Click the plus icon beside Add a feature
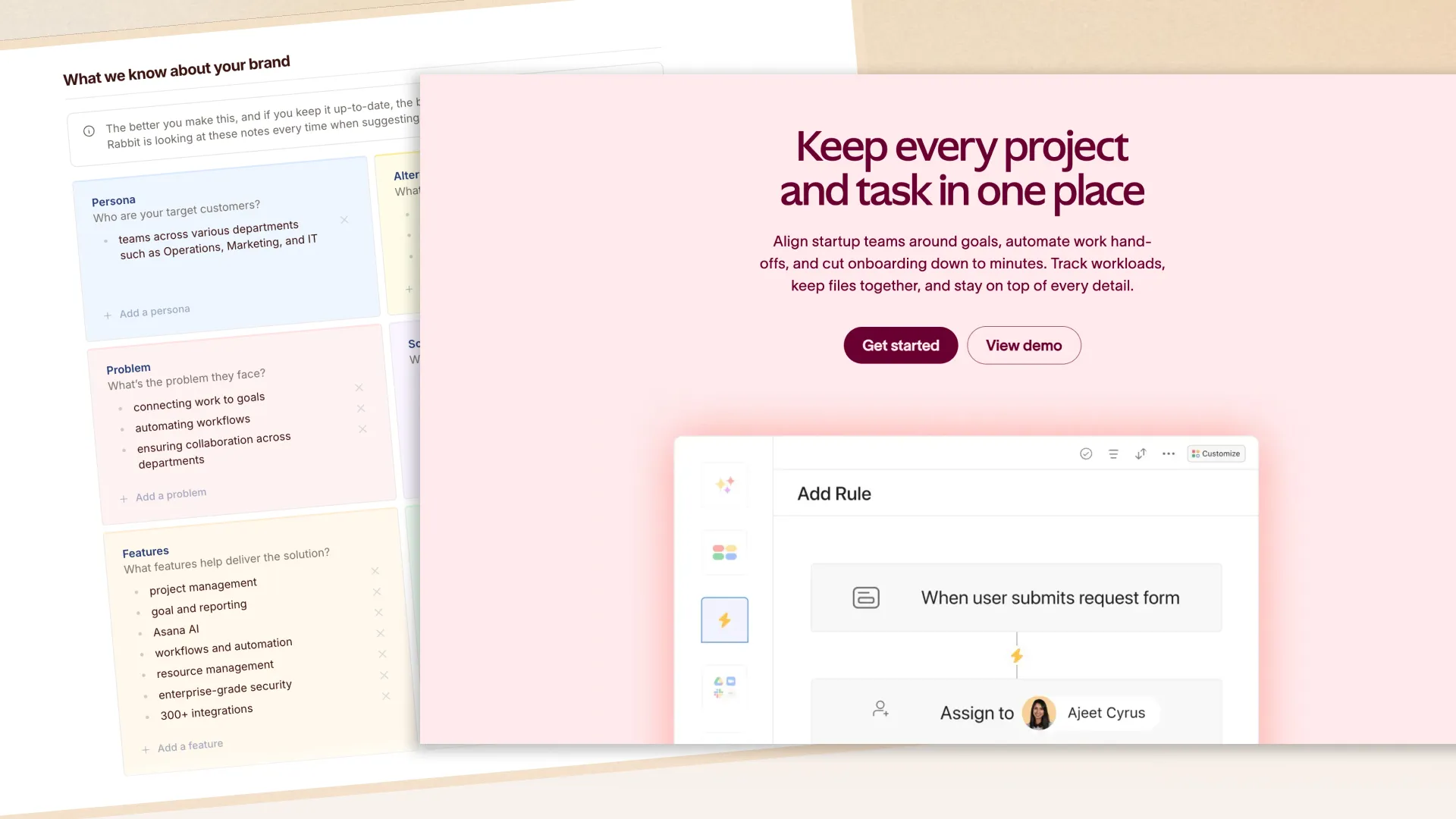This screenshot has height=819, width=1456. (146, 750)
